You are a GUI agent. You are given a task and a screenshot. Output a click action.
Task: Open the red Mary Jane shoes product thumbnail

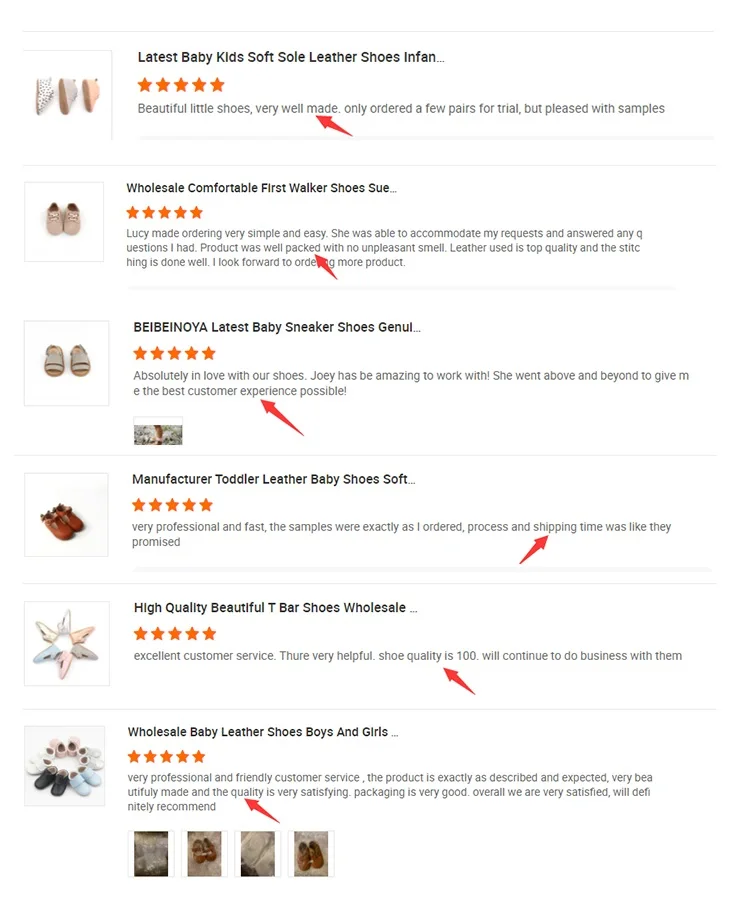(x=66, y=515)
